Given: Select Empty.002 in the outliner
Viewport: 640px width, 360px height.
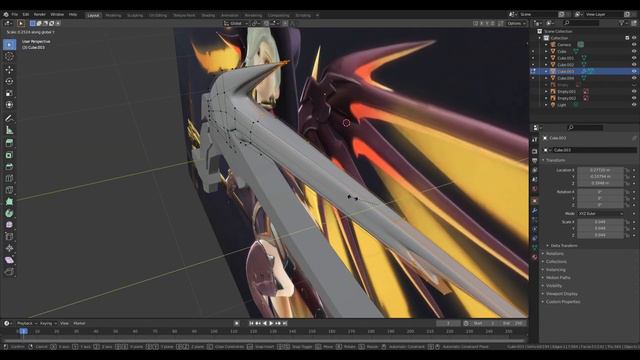Looking at the screenshot, I should pyautogui.click(x=567, y=98).
